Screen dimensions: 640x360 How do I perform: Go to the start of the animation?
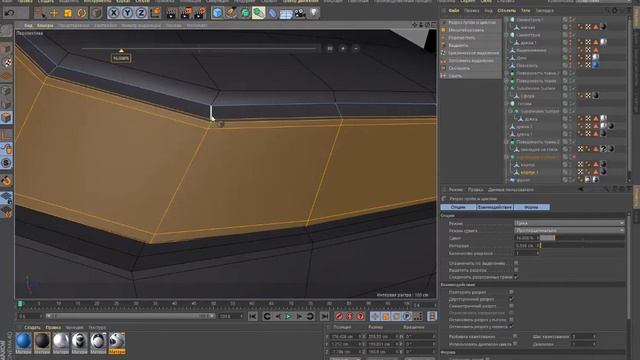(x=253, y=316)
